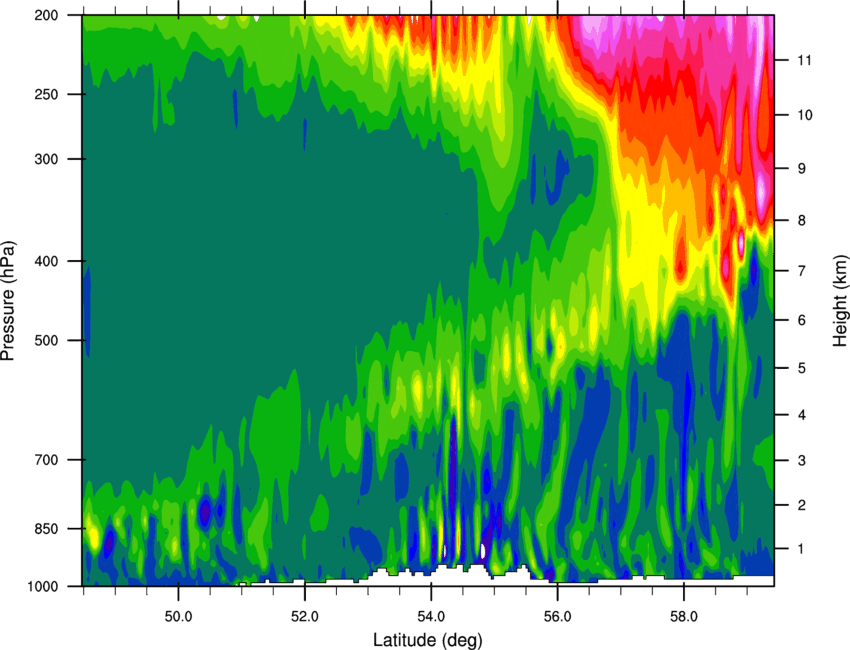Click the 10 km height label
This screenshot has height=650, width=850.
click(x=805, y=115)
